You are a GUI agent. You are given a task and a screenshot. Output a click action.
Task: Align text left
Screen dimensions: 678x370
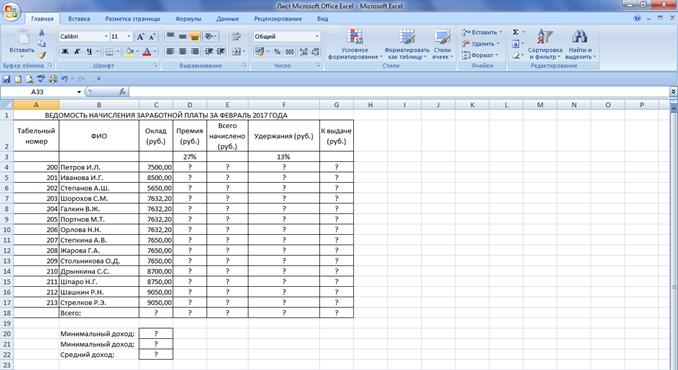(x=170, y=51)
